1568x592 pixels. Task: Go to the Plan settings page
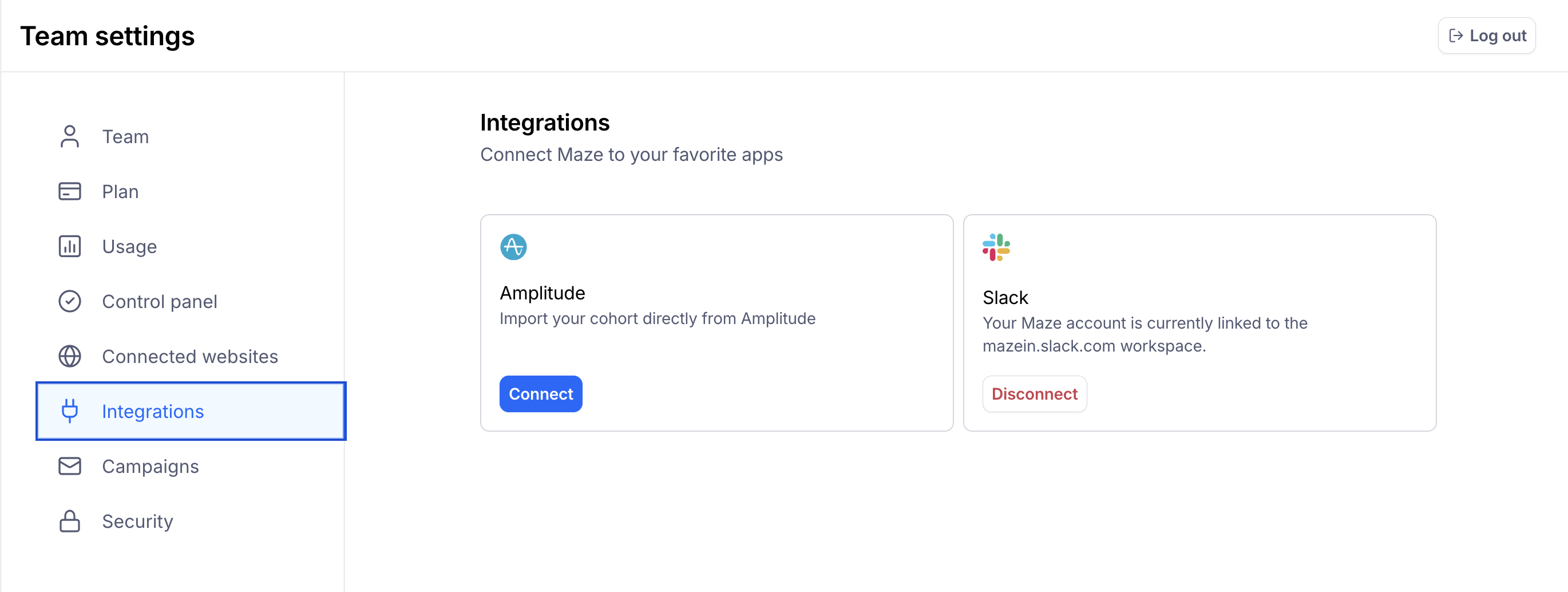click(x=121, y=191)
